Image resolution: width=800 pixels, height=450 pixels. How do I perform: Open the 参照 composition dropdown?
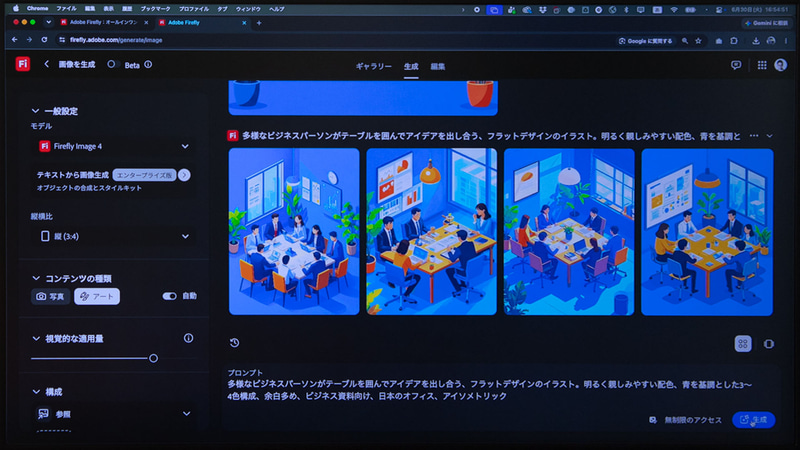113,414
